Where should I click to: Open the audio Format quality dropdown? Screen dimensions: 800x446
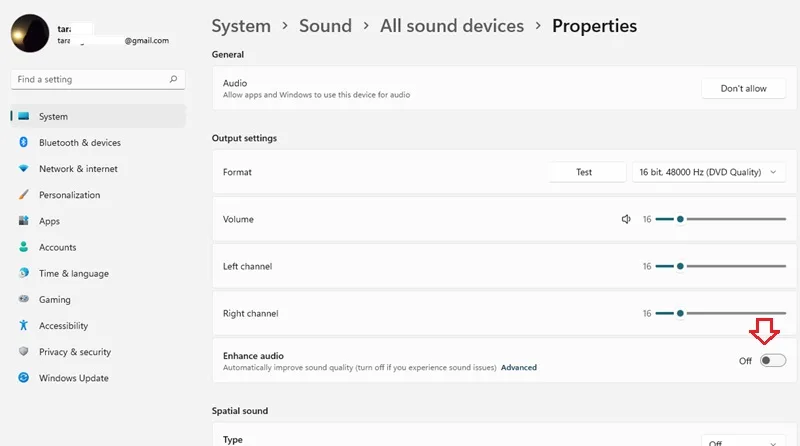pos(709,172)
